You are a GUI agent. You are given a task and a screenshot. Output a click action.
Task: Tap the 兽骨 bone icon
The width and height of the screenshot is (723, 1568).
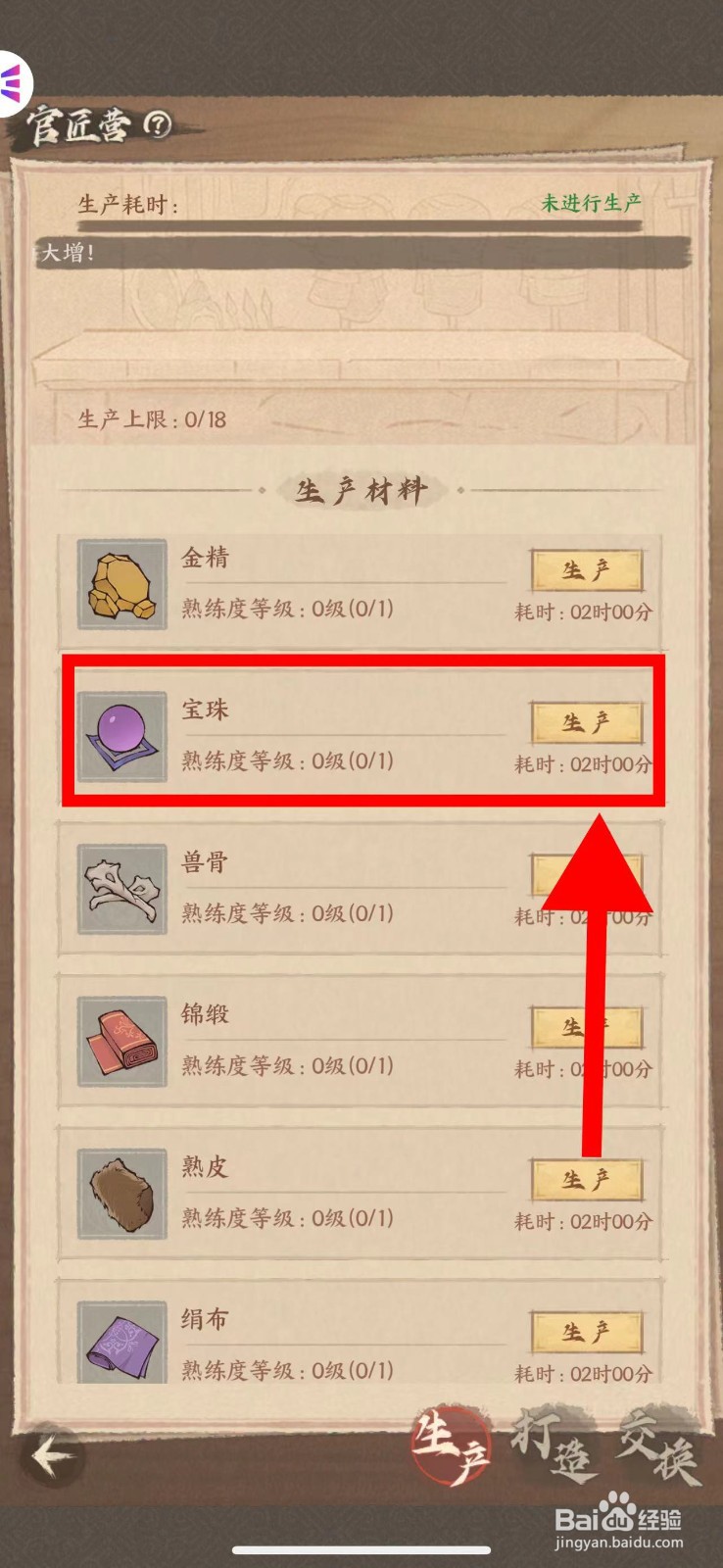(x=121, y=889)
